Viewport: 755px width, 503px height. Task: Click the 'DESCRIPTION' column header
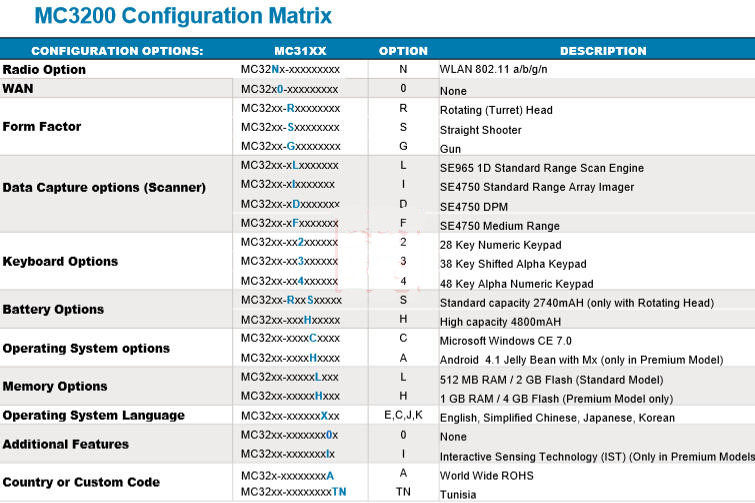603,51
